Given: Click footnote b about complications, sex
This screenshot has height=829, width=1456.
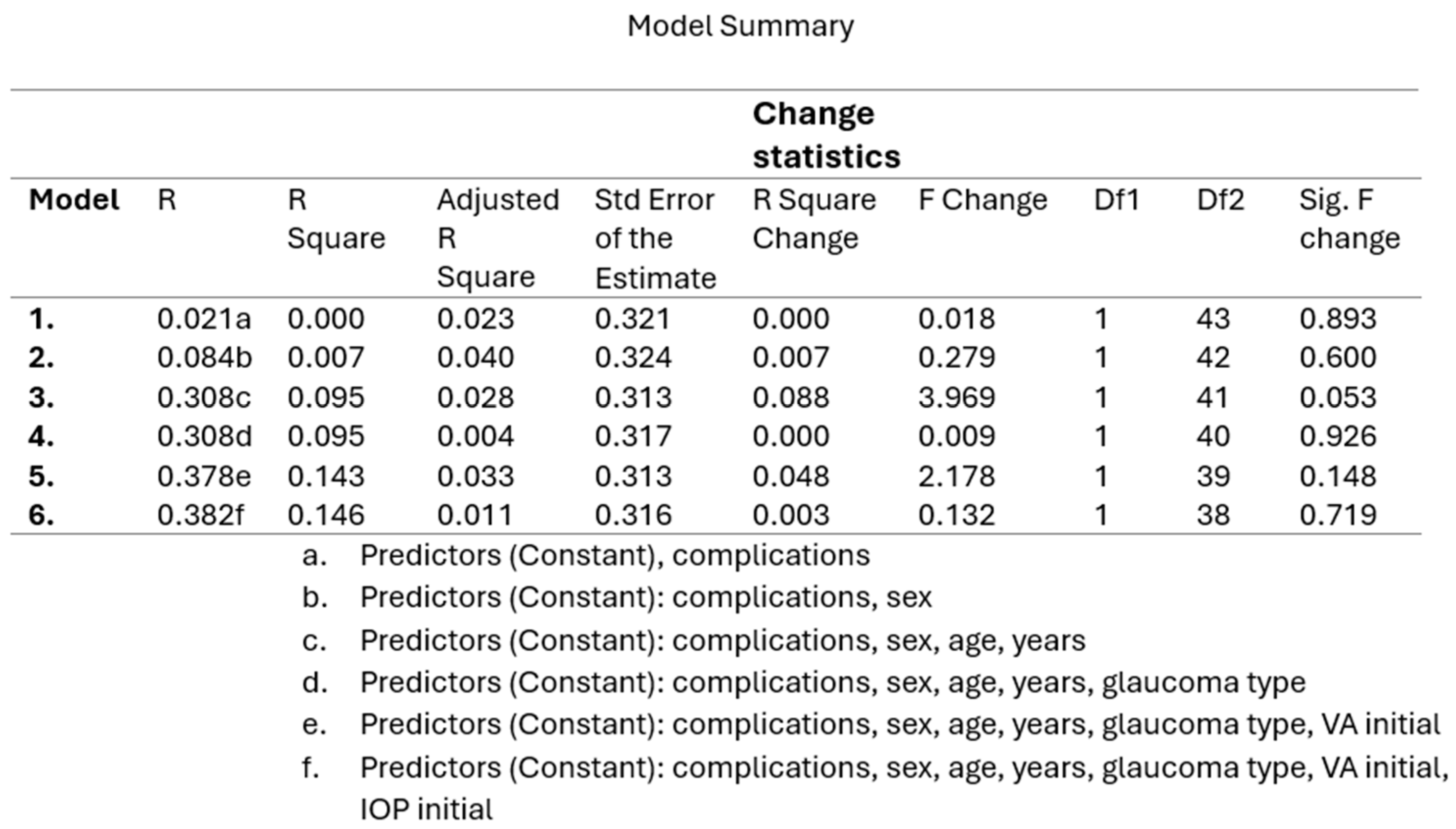Looking at the screenshot, I should point(645,598).
